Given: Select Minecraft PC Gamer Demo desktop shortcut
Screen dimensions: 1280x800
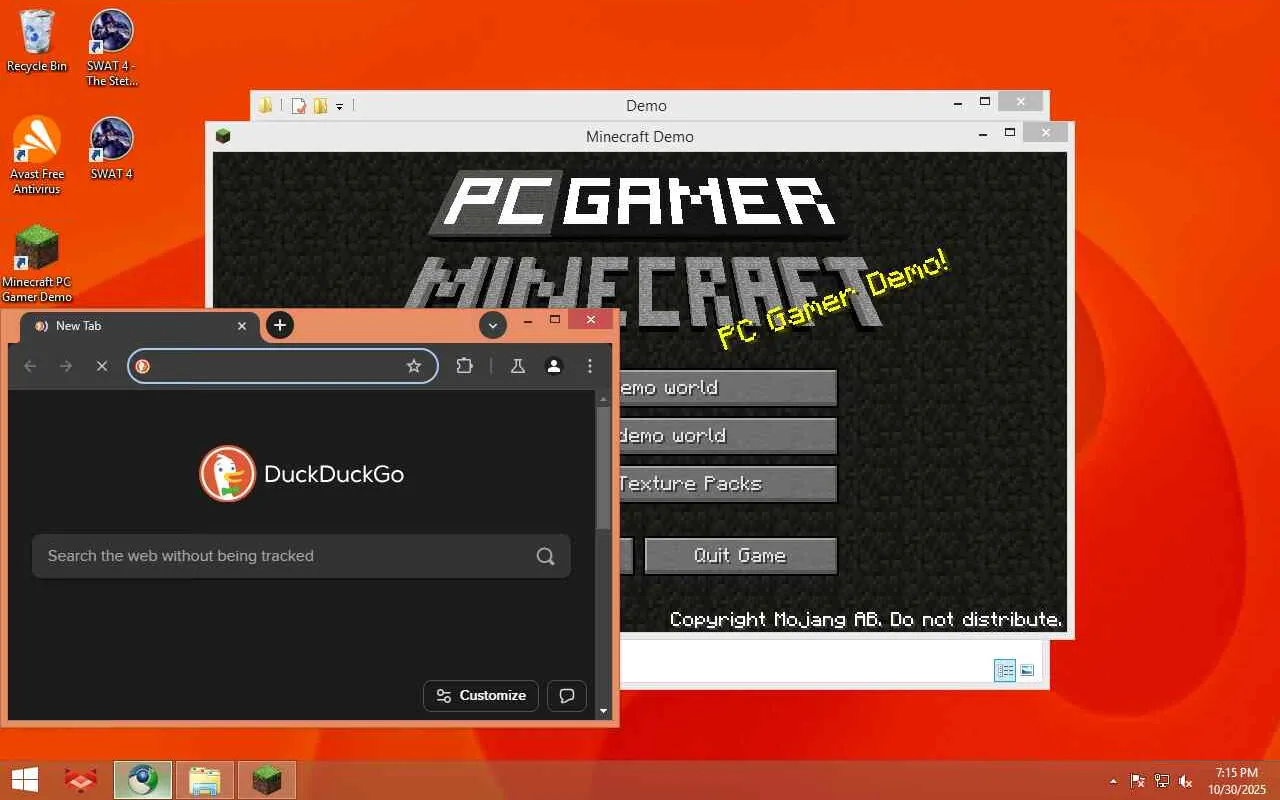Looking at the screenshot, I should [37, 263].
